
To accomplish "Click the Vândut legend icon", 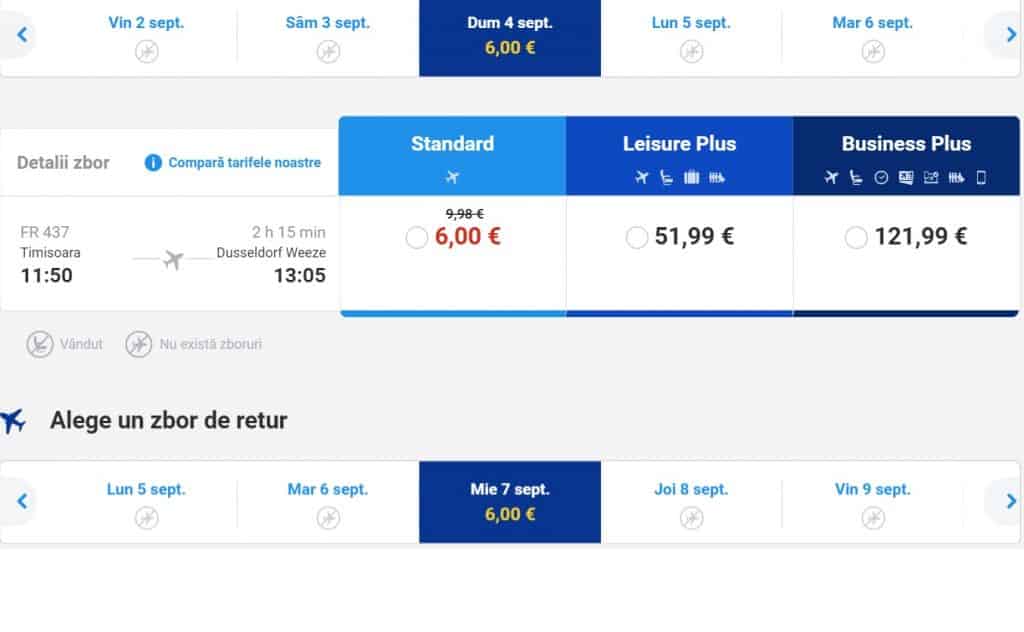I will (x=38, y=344).
